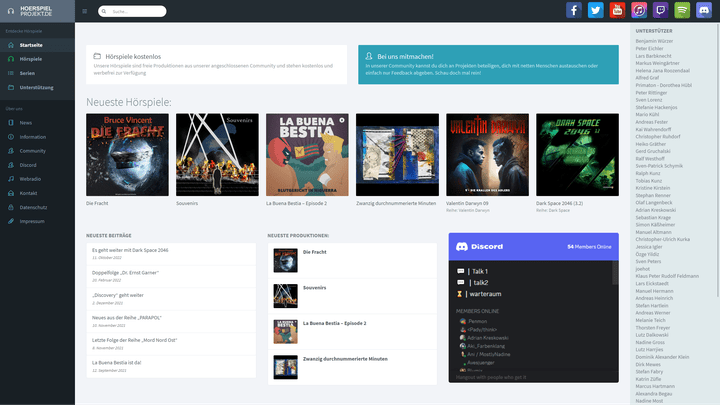Click the headphones logo icon
This screenshot has width=720, height=405.
click(x=11, y=11)
